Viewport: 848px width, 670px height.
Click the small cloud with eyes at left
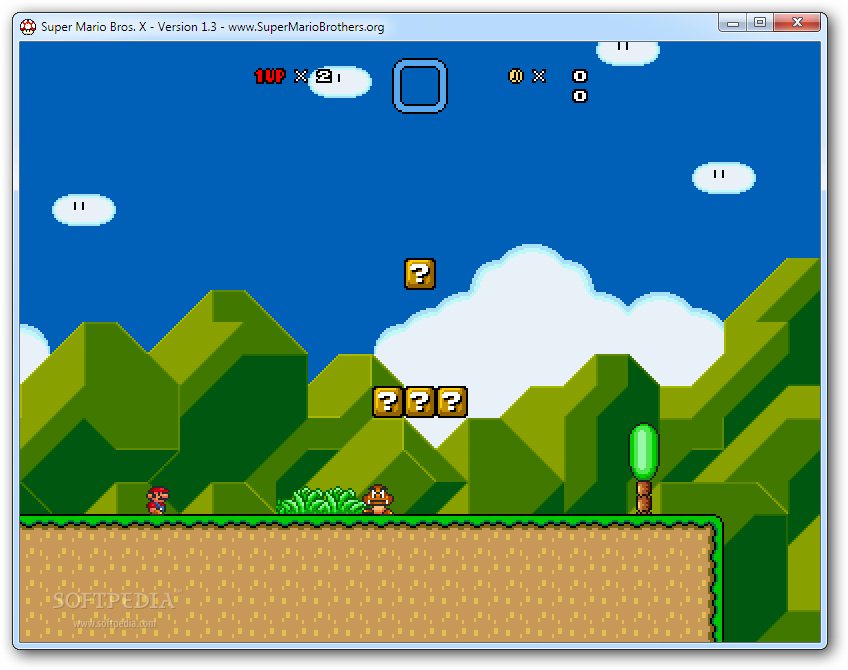pos(84,209)
